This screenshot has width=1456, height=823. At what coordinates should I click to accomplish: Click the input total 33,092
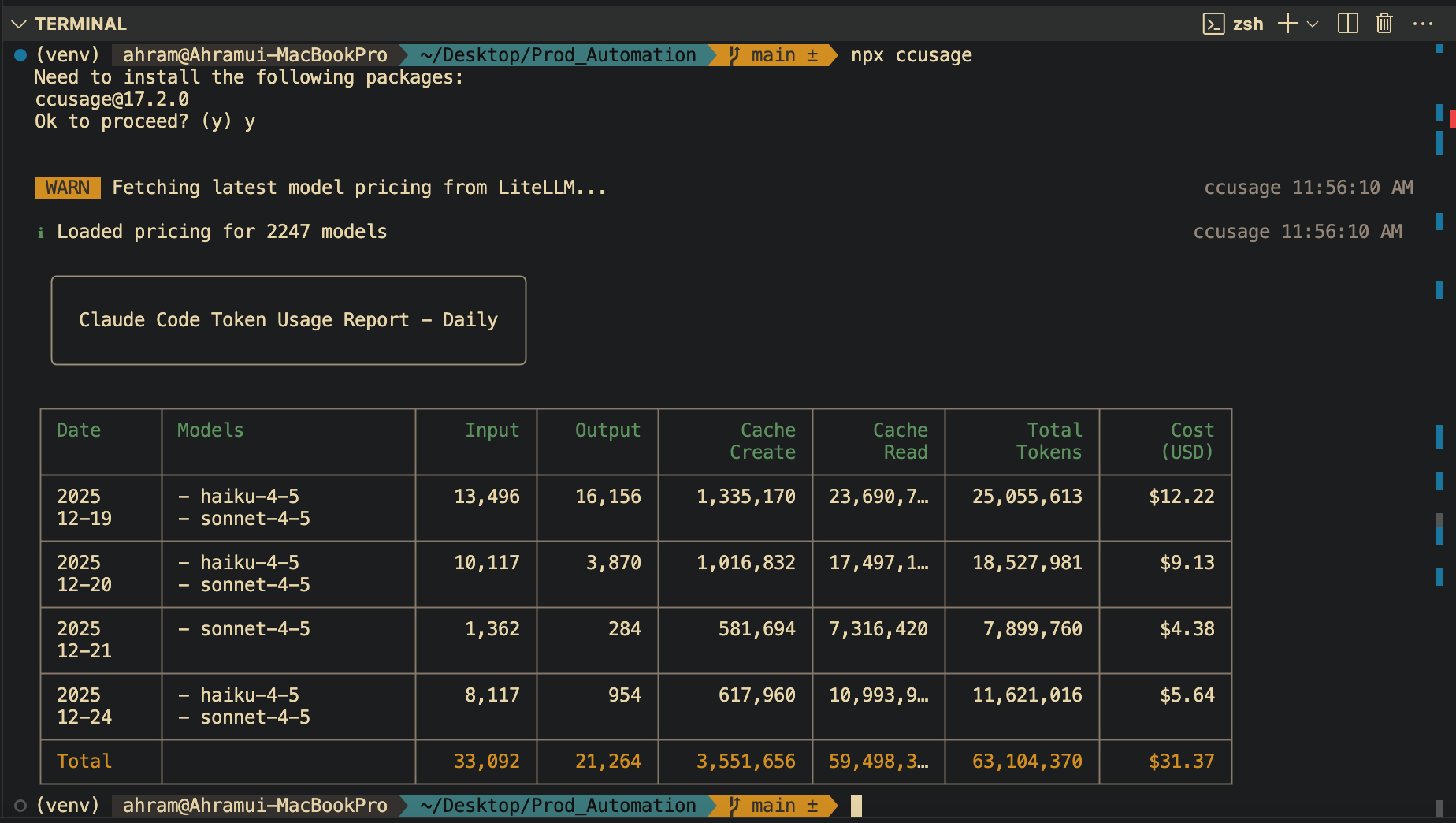coord(487,762)
